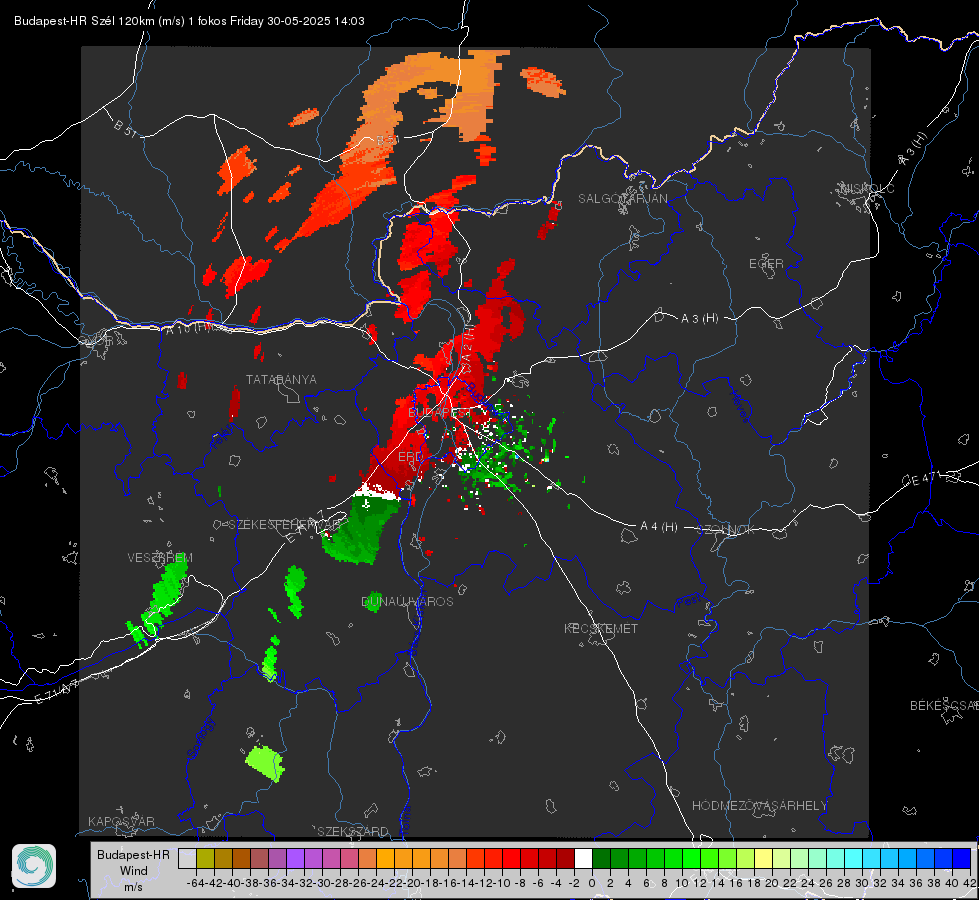Select the Somogy county label
979x900 pixels.
tap(201, 738)
